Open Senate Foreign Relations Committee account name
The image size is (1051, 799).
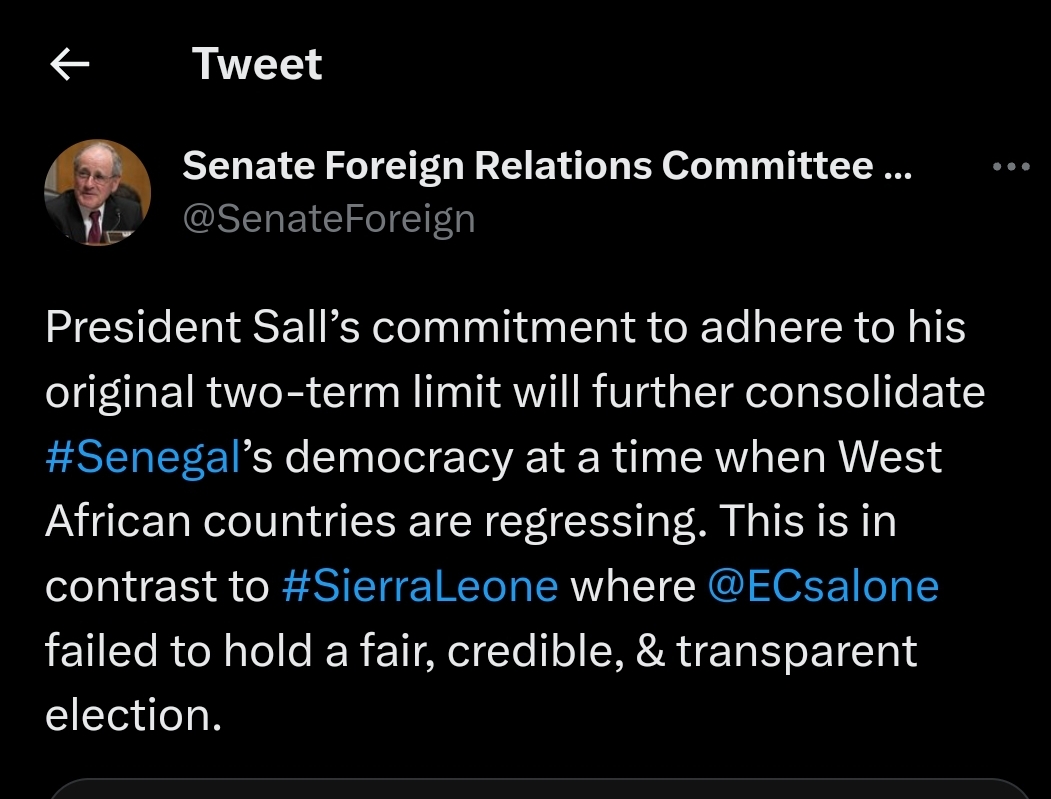[x=527, y=166]
